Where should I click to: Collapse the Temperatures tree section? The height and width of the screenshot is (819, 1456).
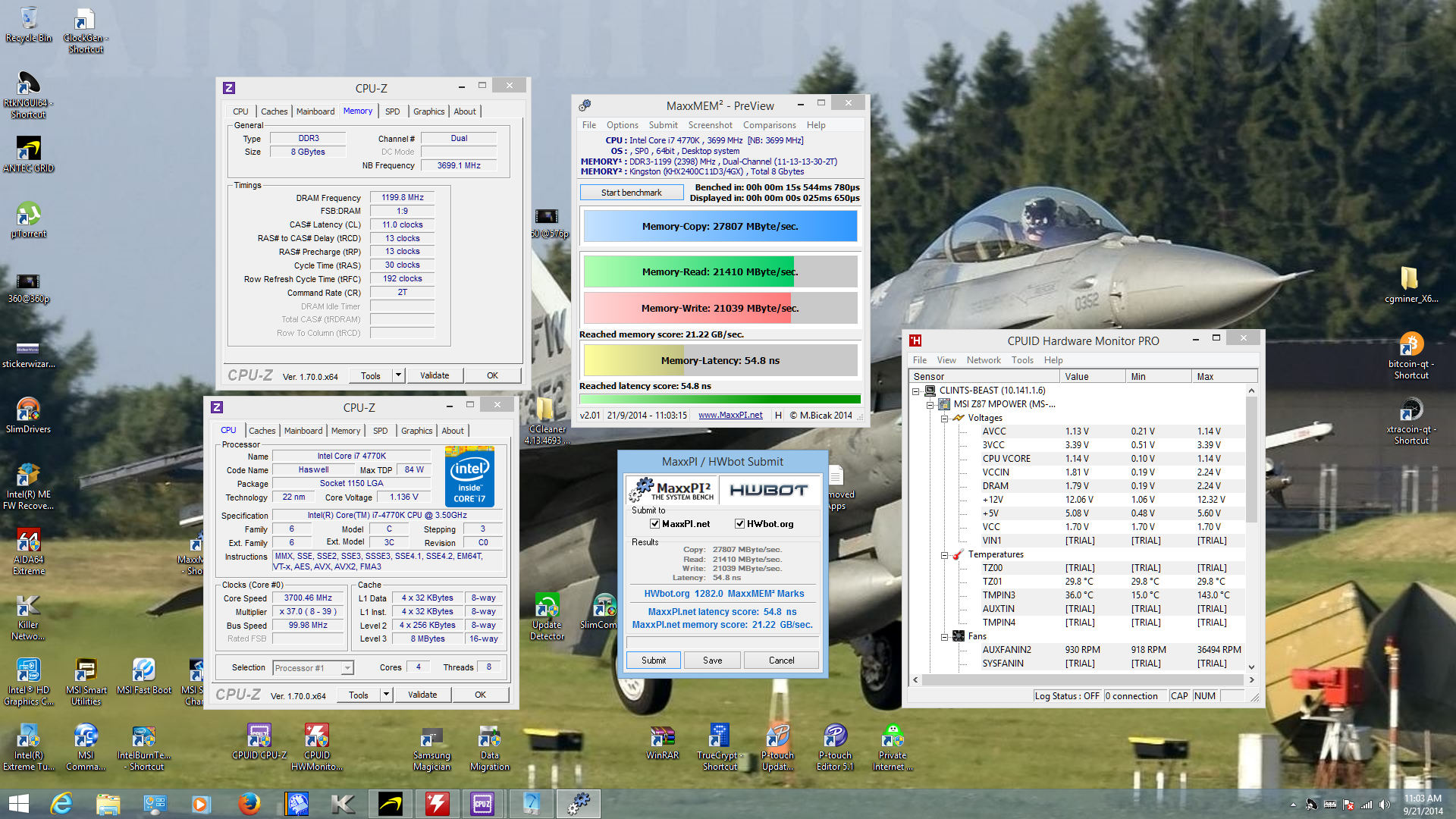click(945, 555)
